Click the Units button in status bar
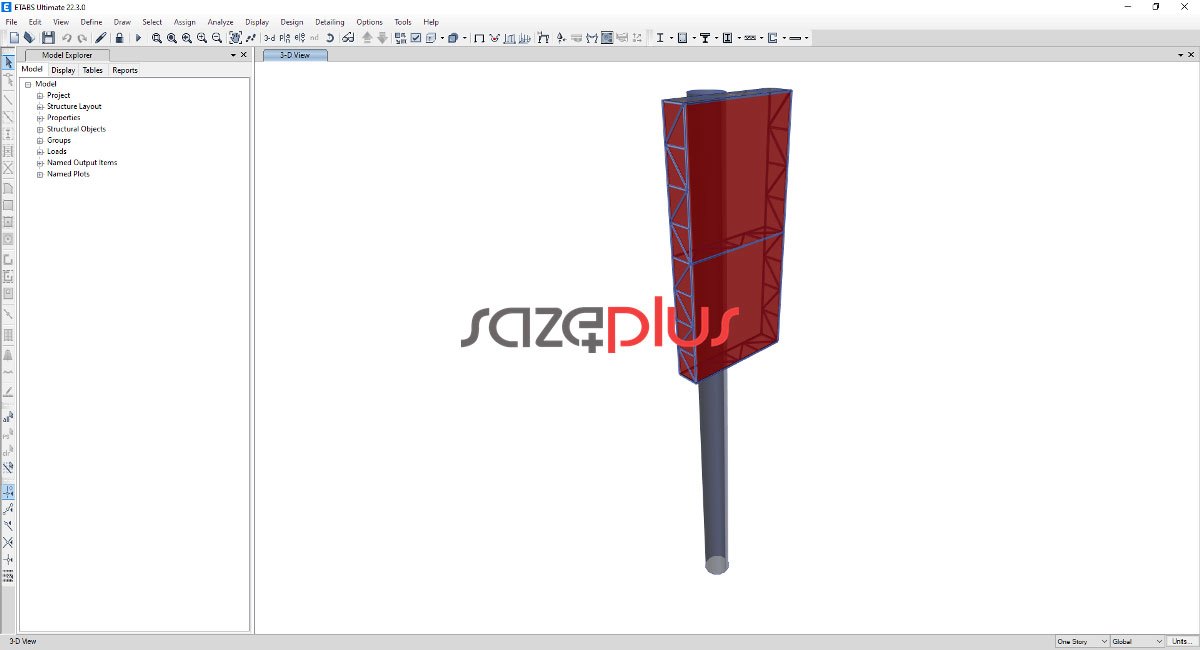The image size is (1200, 650). point(1180,641)
